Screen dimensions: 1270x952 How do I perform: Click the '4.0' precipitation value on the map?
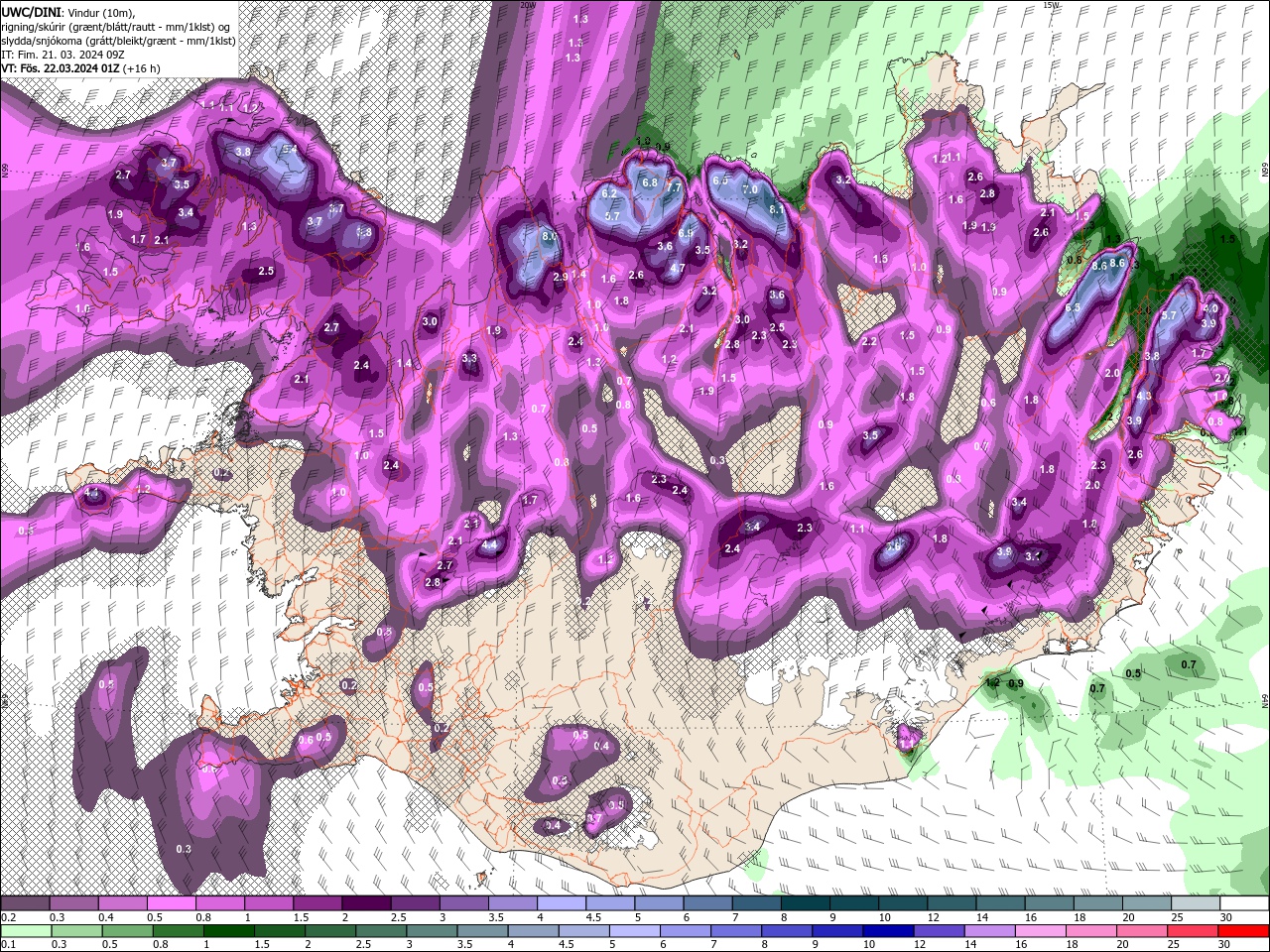(1209, 307)
